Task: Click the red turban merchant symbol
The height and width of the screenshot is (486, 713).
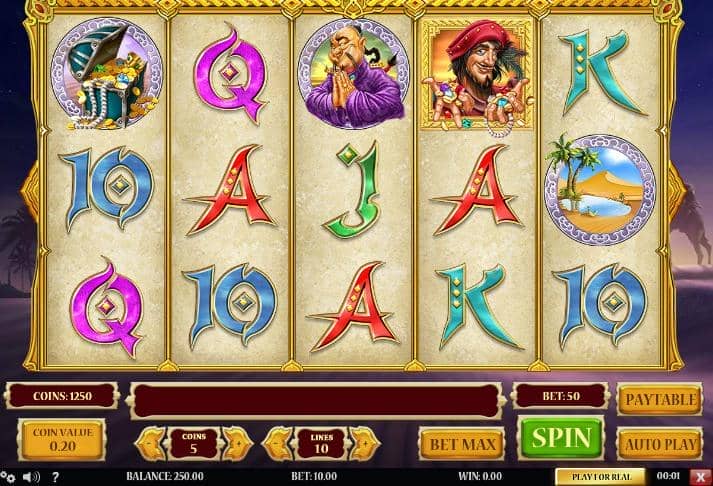Action: pyautogui.click(x=476, y=76)
